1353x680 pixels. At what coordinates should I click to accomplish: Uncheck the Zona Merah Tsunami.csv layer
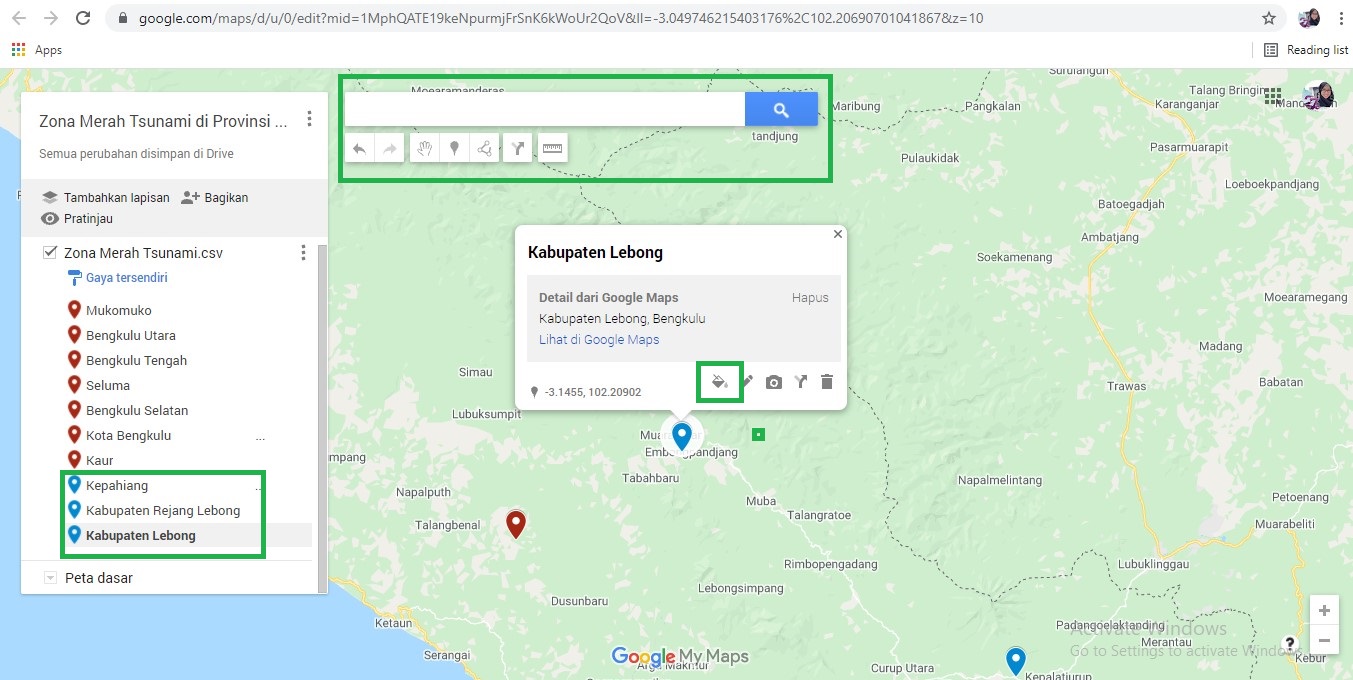click(50, 253)
